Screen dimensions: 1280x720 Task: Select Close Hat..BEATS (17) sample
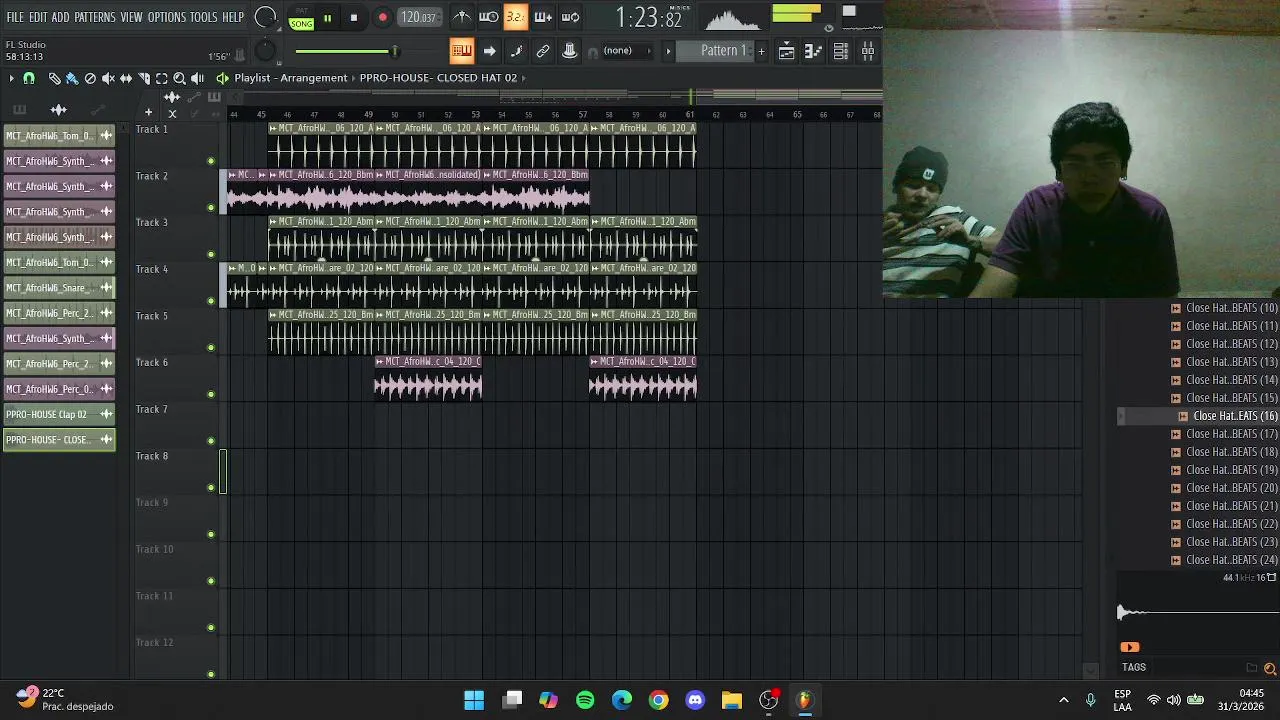1225,434
